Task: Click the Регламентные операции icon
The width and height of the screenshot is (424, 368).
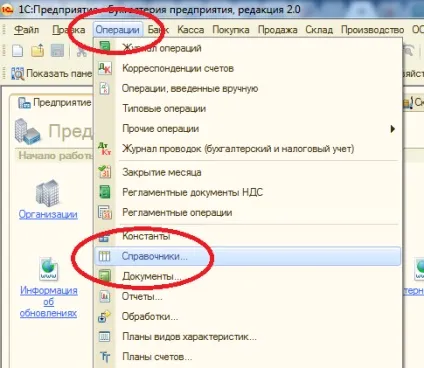Action: click(x=105, y=213)
